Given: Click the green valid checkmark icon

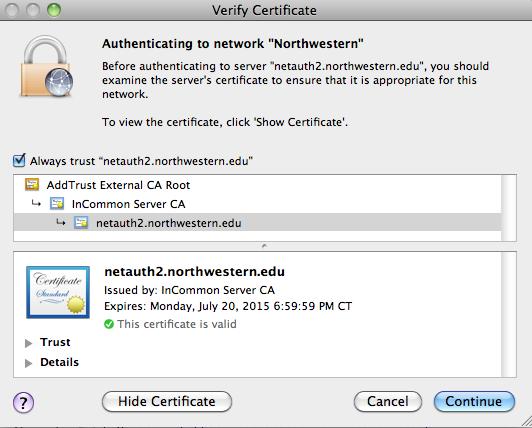Looking at the screenshot, I should tap(109, 324).
